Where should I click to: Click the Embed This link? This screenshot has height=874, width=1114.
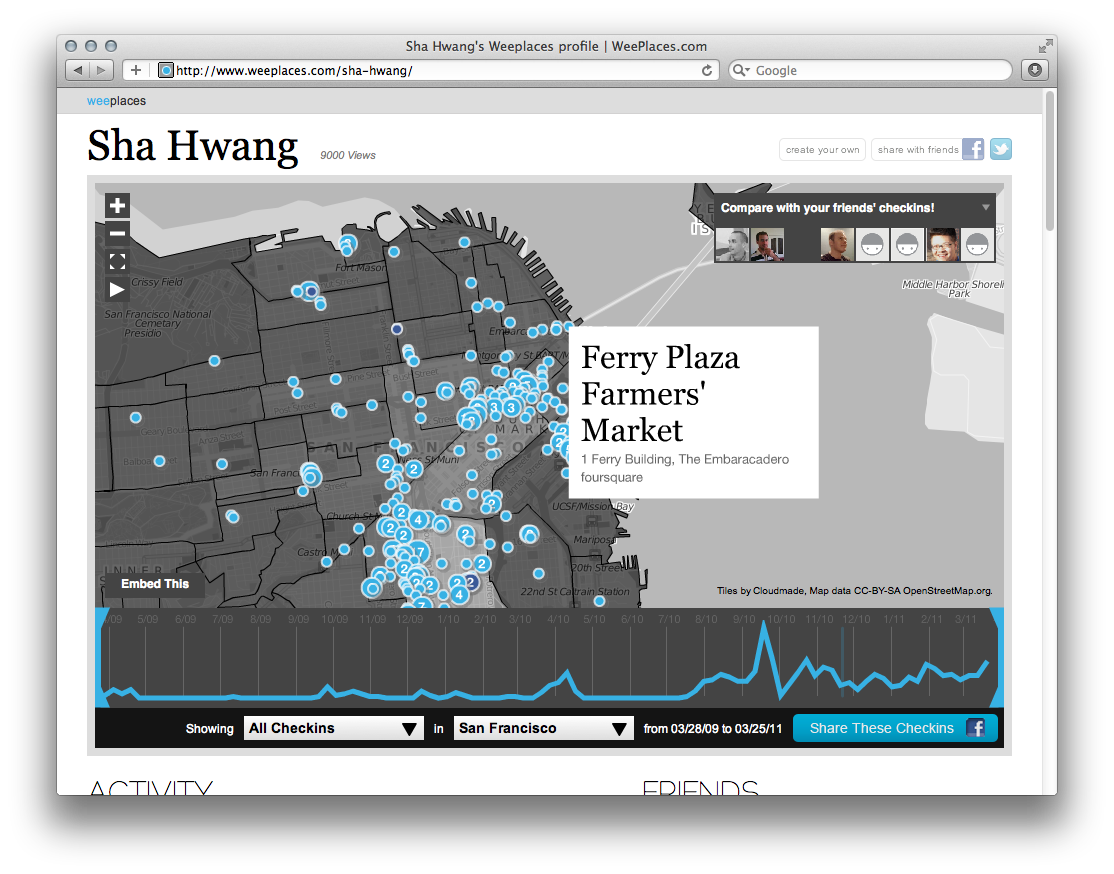(x=155, y=583)
